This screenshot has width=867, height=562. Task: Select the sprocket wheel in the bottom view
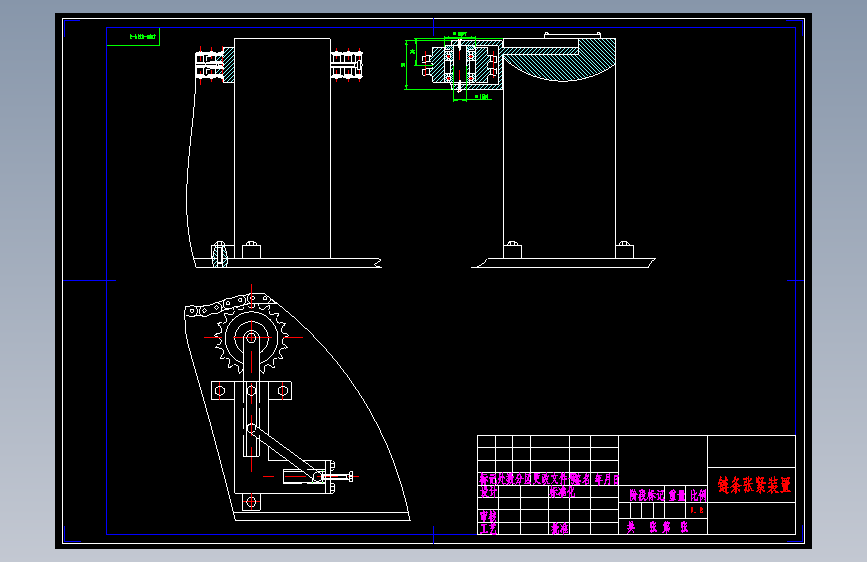click(252, 337)
